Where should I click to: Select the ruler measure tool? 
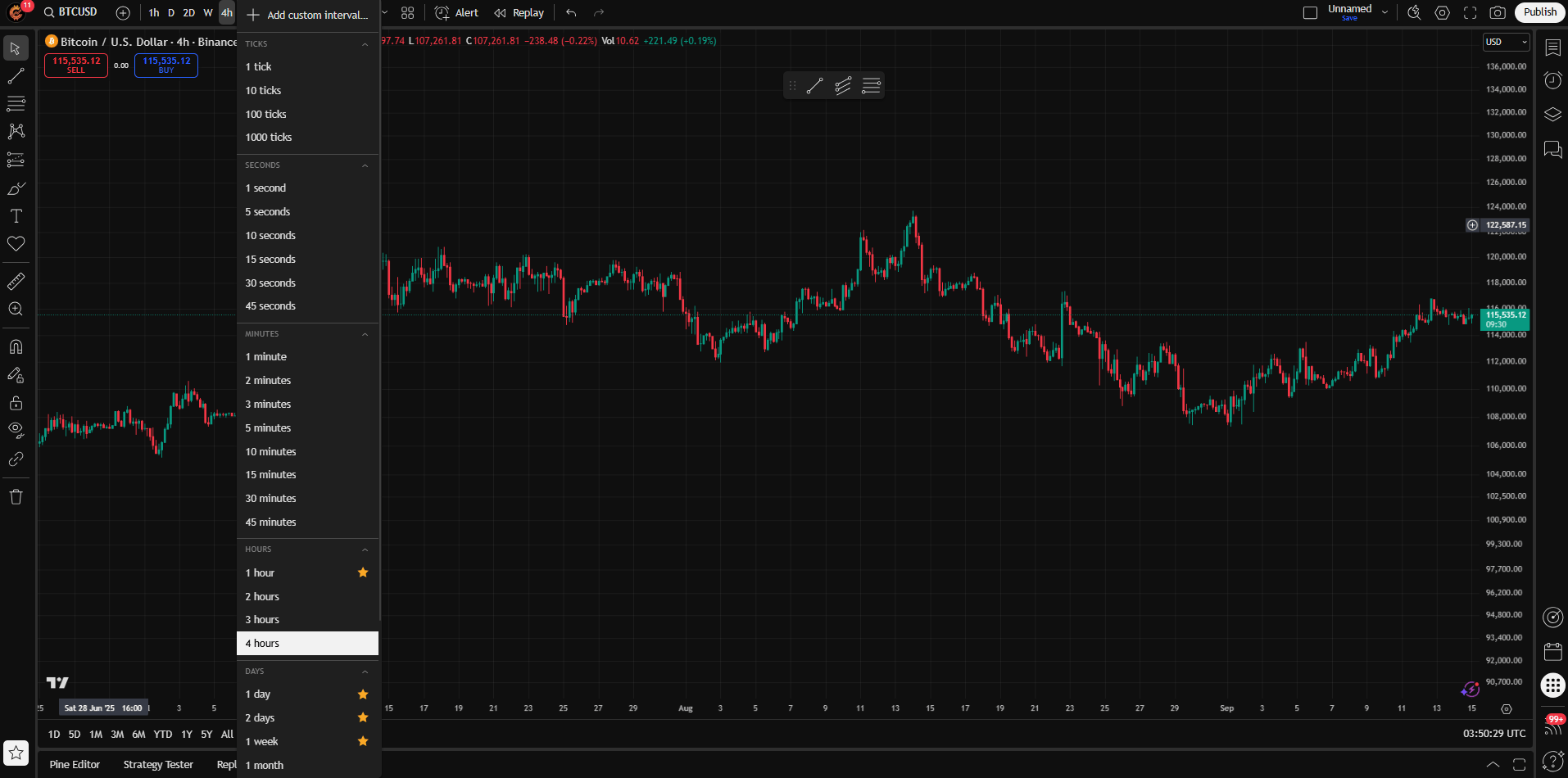[16, 282]
